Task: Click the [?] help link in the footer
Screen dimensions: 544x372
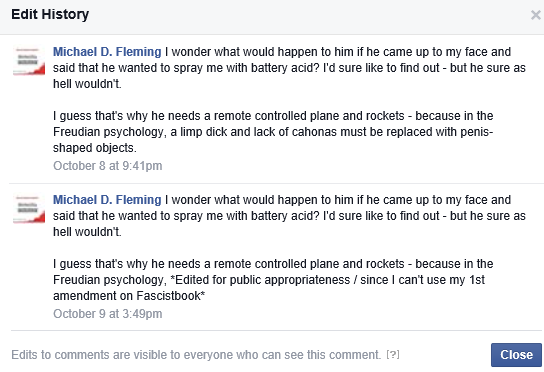Action: [x=393, y=355]
